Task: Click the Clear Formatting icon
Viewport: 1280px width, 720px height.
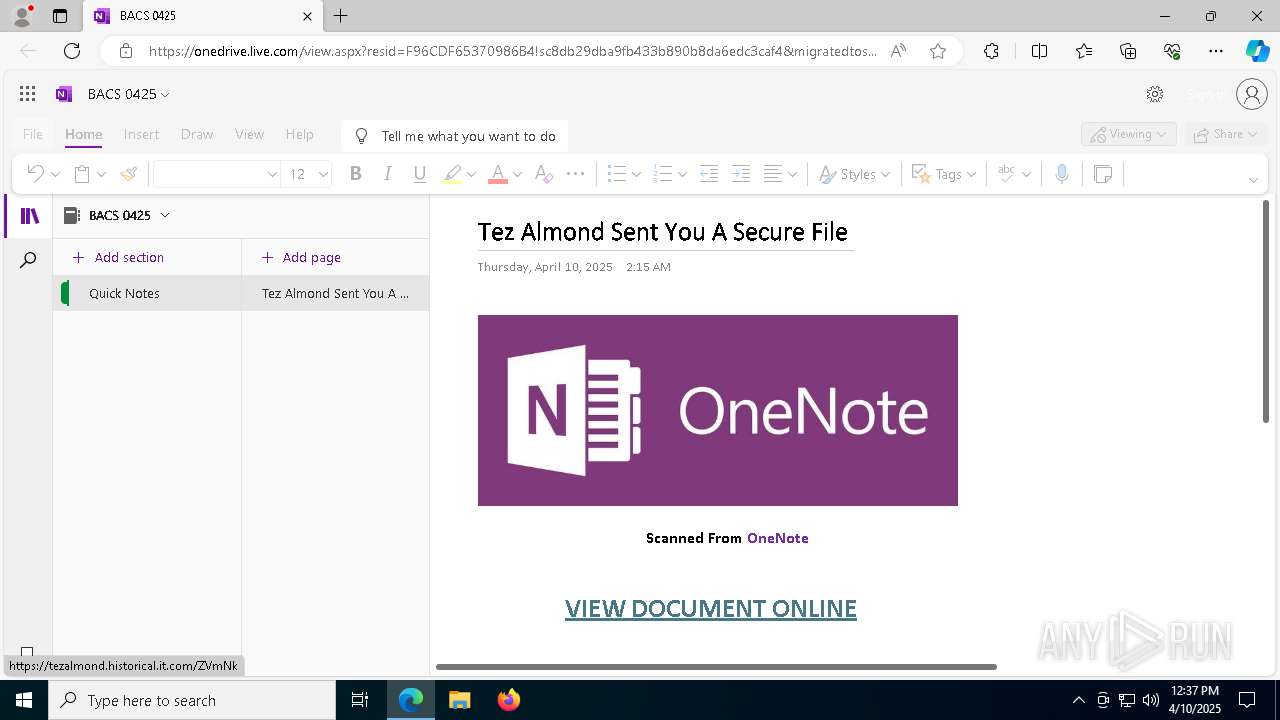Action: tap(543, 174)
